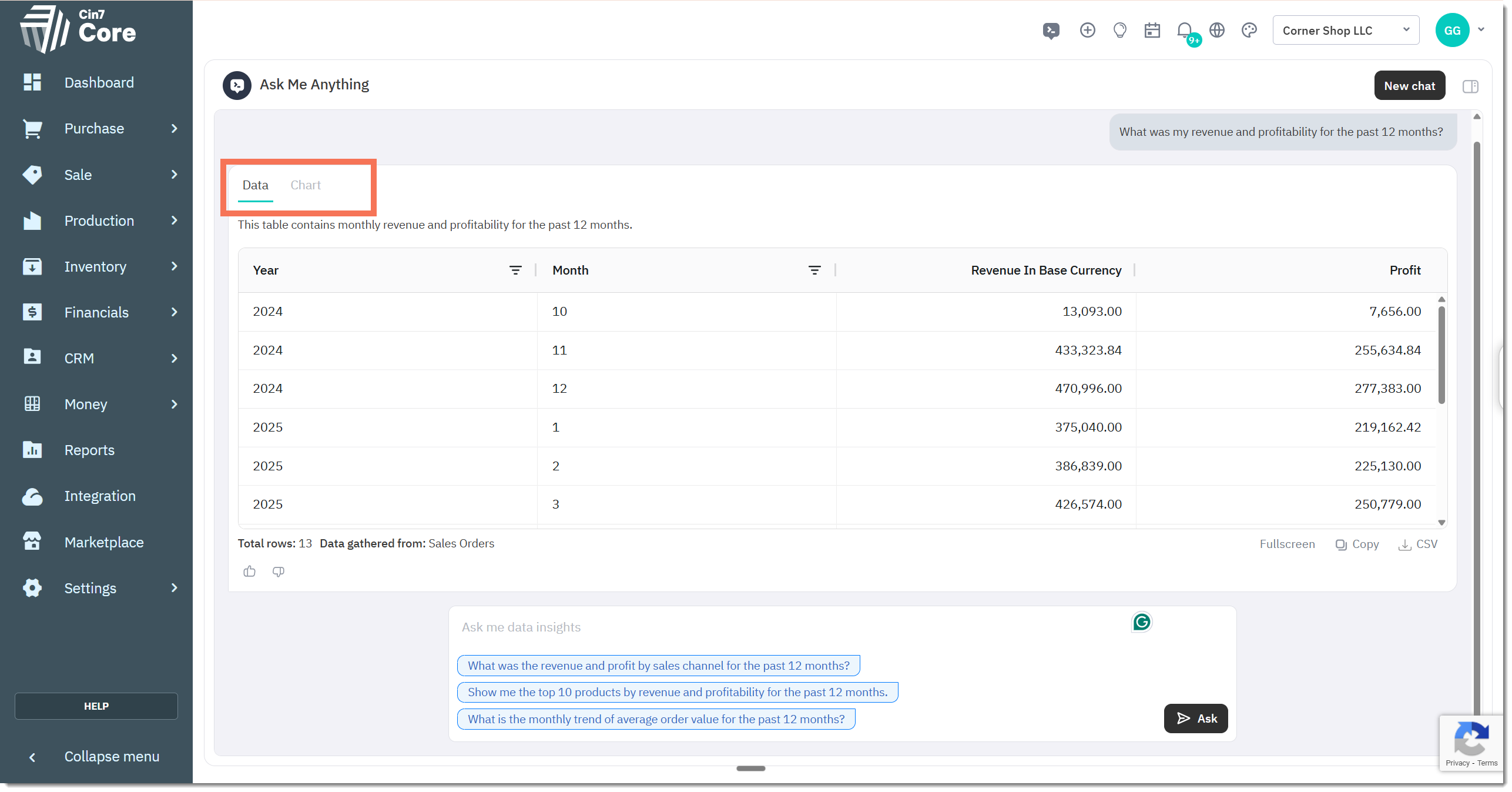Screen dimensions: 1512x792
Task: Click the plus circle quick-add icon
Action: (x=1087, y=31)
